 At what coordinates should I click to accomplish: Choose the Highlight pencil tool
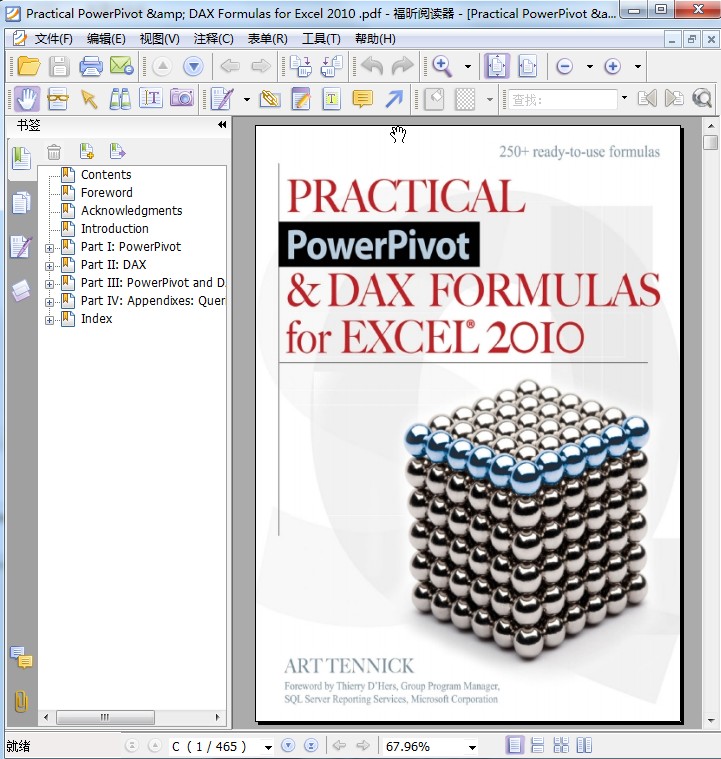point(301,99)
